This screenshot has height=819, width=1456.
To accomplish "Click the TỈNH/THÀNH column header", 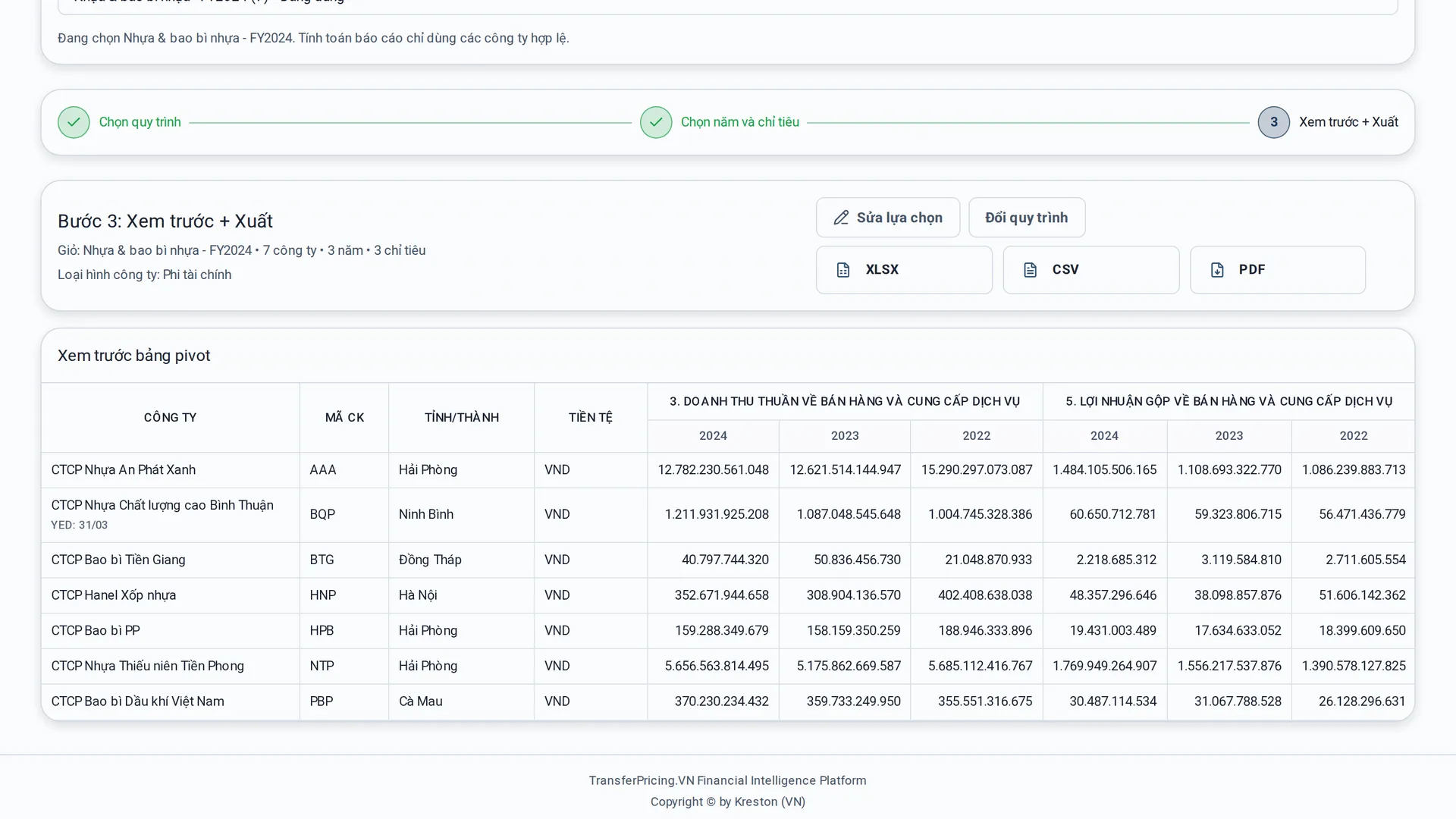I will pos(462,418).
